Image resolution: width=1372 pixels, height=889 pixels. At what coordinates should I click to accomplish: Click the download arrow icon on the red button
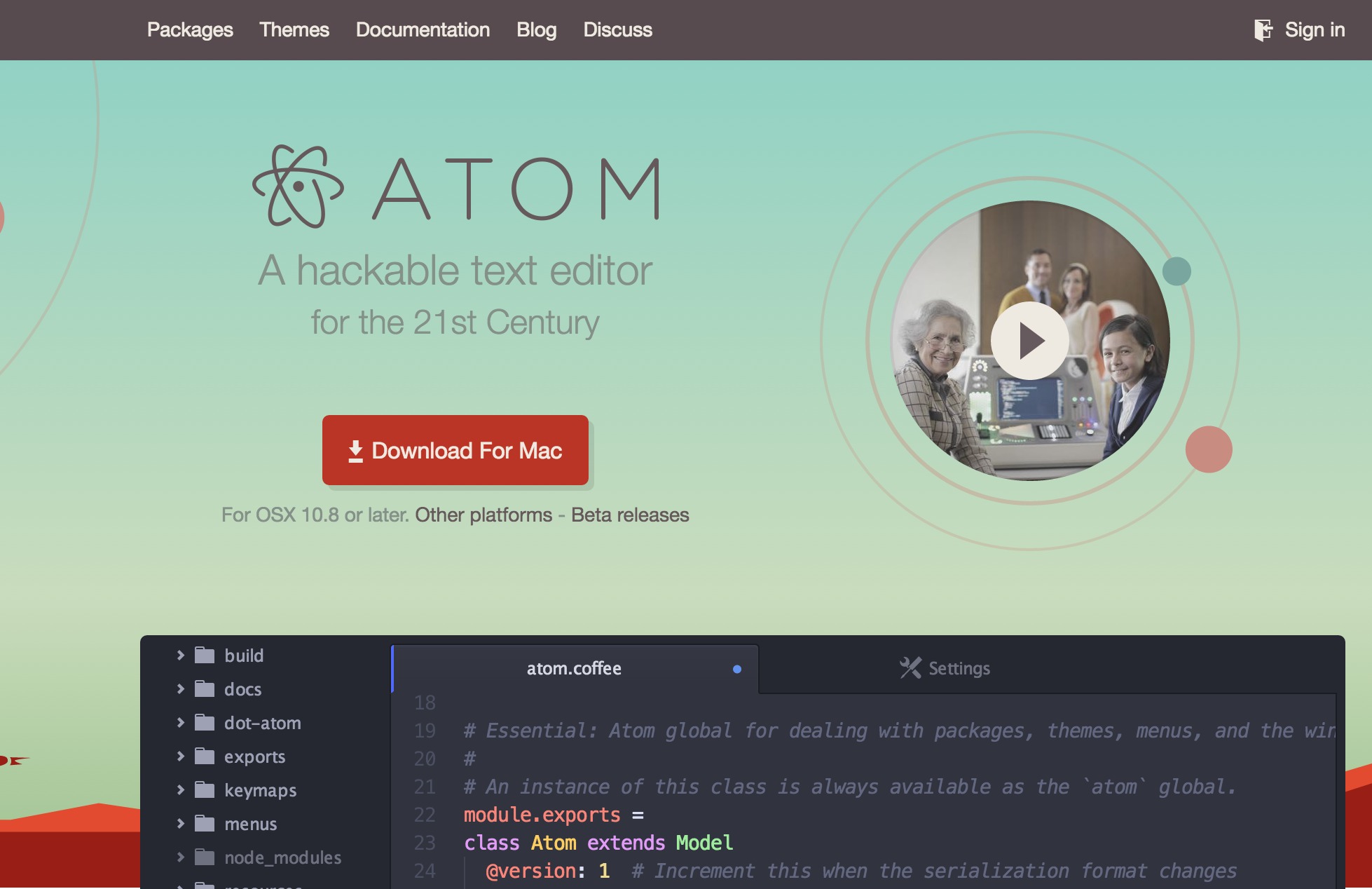pyautogui.click(x=355, y=450)
